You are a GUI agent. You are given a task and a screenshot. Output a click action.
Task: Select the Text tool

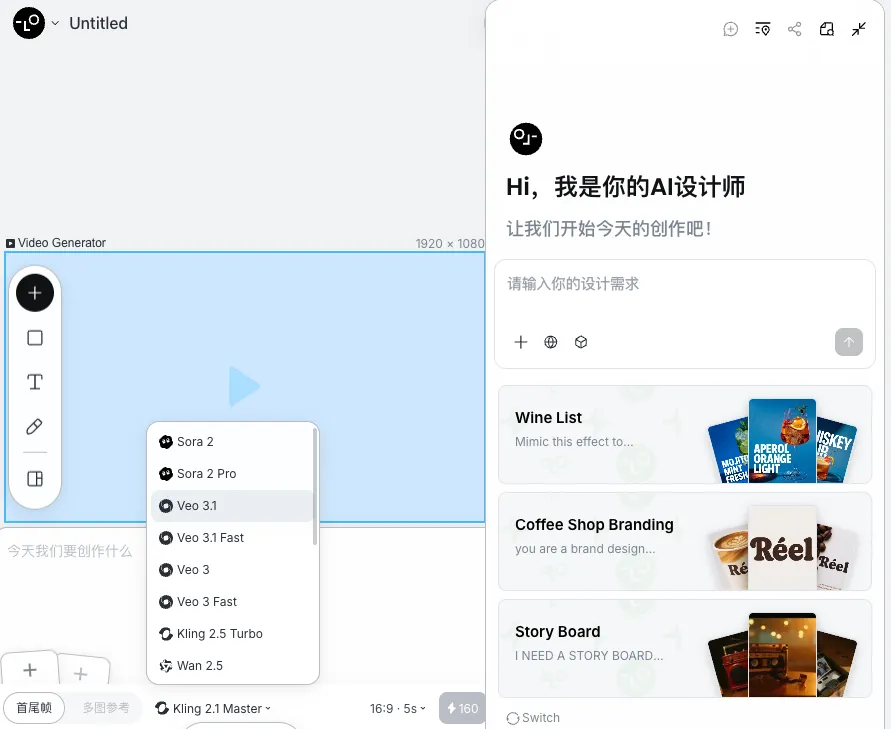[x=35, y=382]
